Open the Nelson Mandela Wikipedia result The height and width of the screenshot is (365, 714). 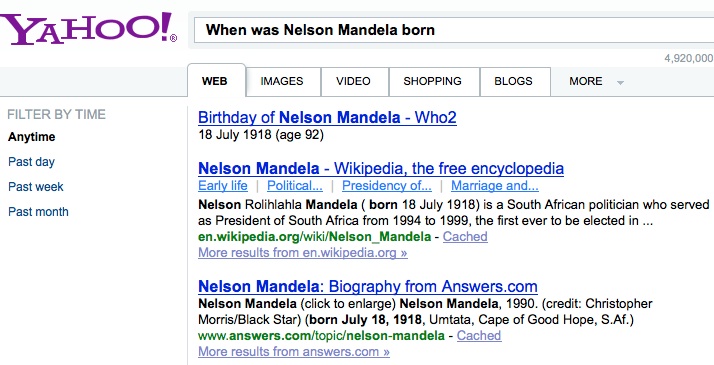(381, 168)
